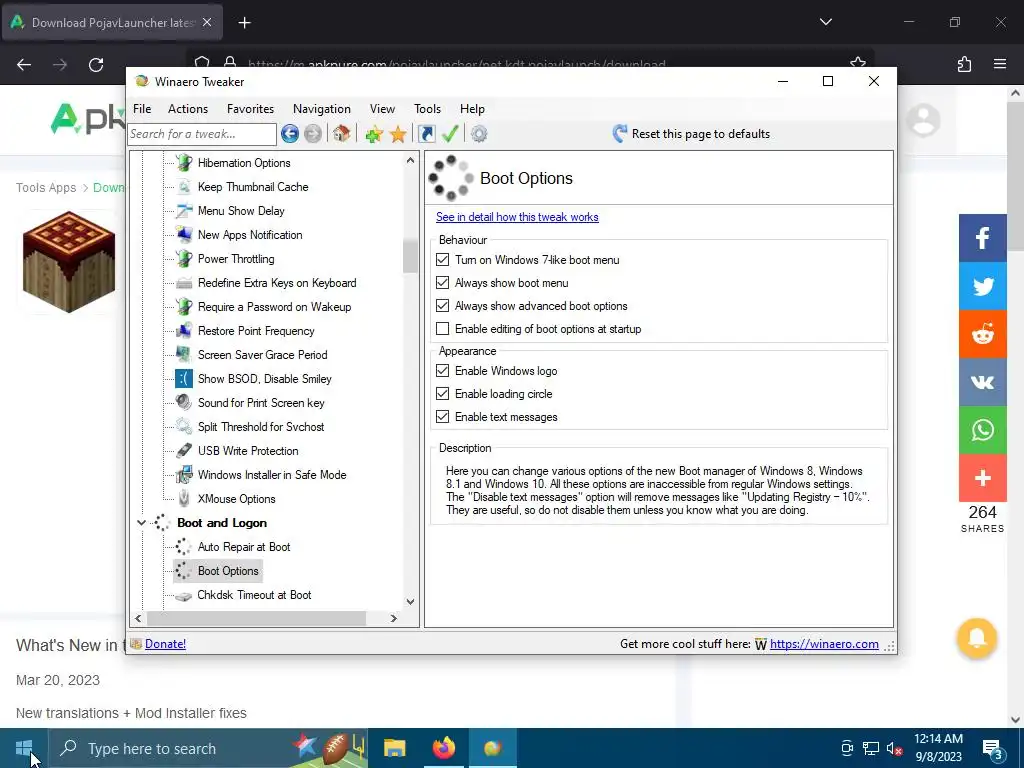Select Auto Repair at Boot tree item
The width and height of the screenshot is (1024, 768).
point(244,547)
